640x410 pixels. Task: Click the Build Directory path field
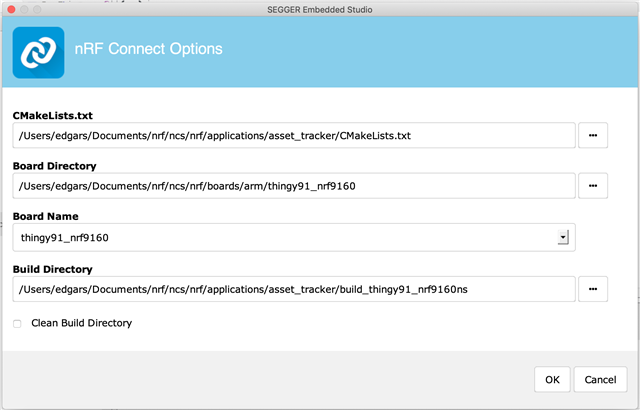pos(294,289)
